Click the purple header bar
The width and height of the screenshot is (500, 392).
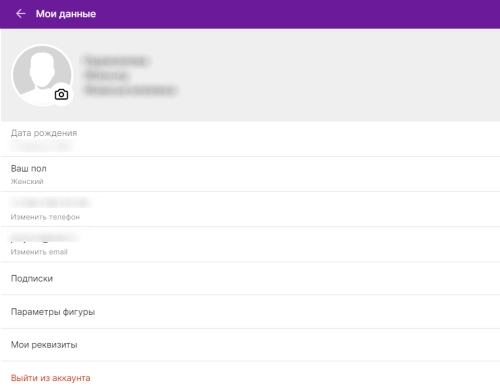(250, 14)
